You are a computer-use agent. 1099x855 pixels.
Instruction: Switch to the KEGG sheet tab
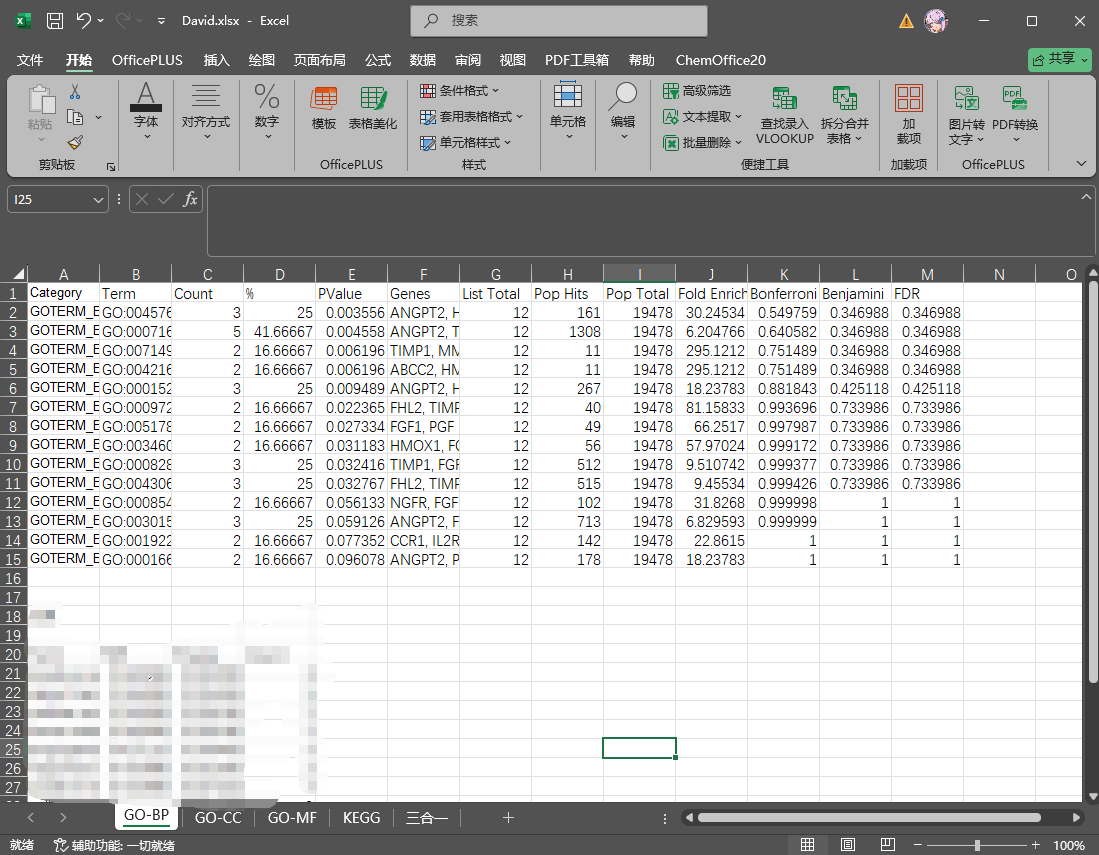(x=361, y=817)
